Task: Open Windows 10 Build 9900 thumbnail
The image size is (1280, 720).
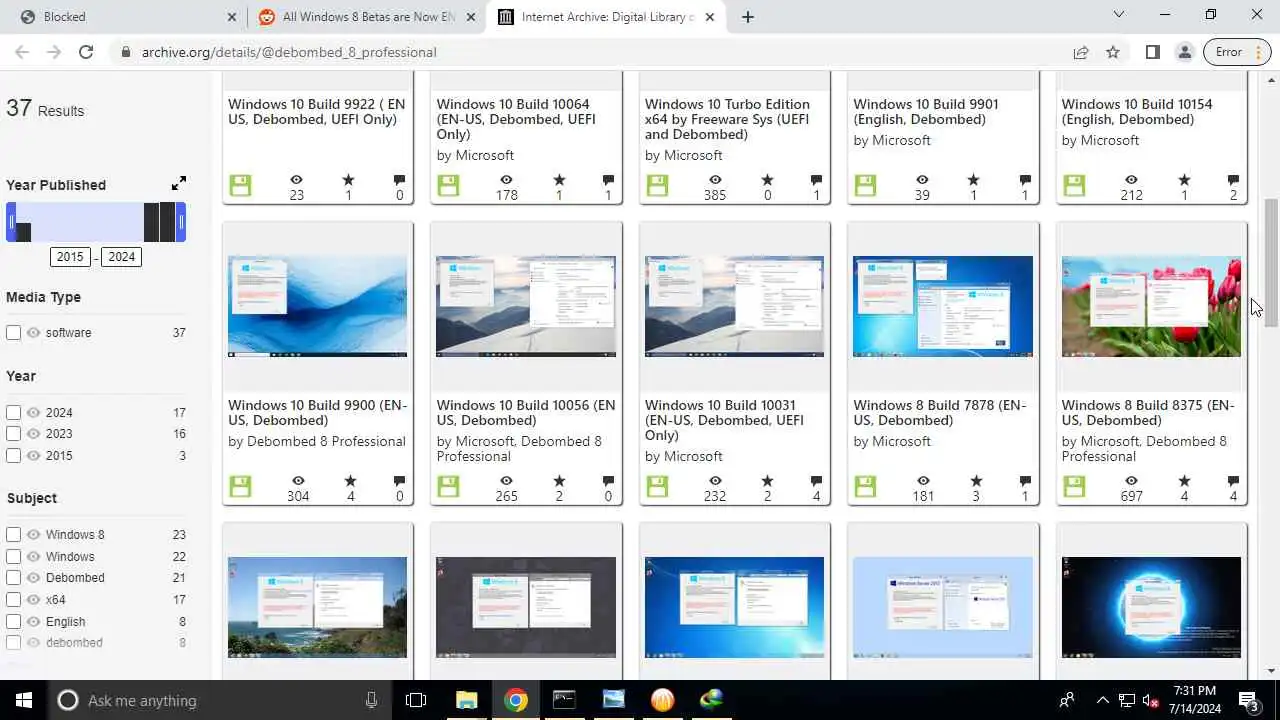Action: click(x=317, y=306)
